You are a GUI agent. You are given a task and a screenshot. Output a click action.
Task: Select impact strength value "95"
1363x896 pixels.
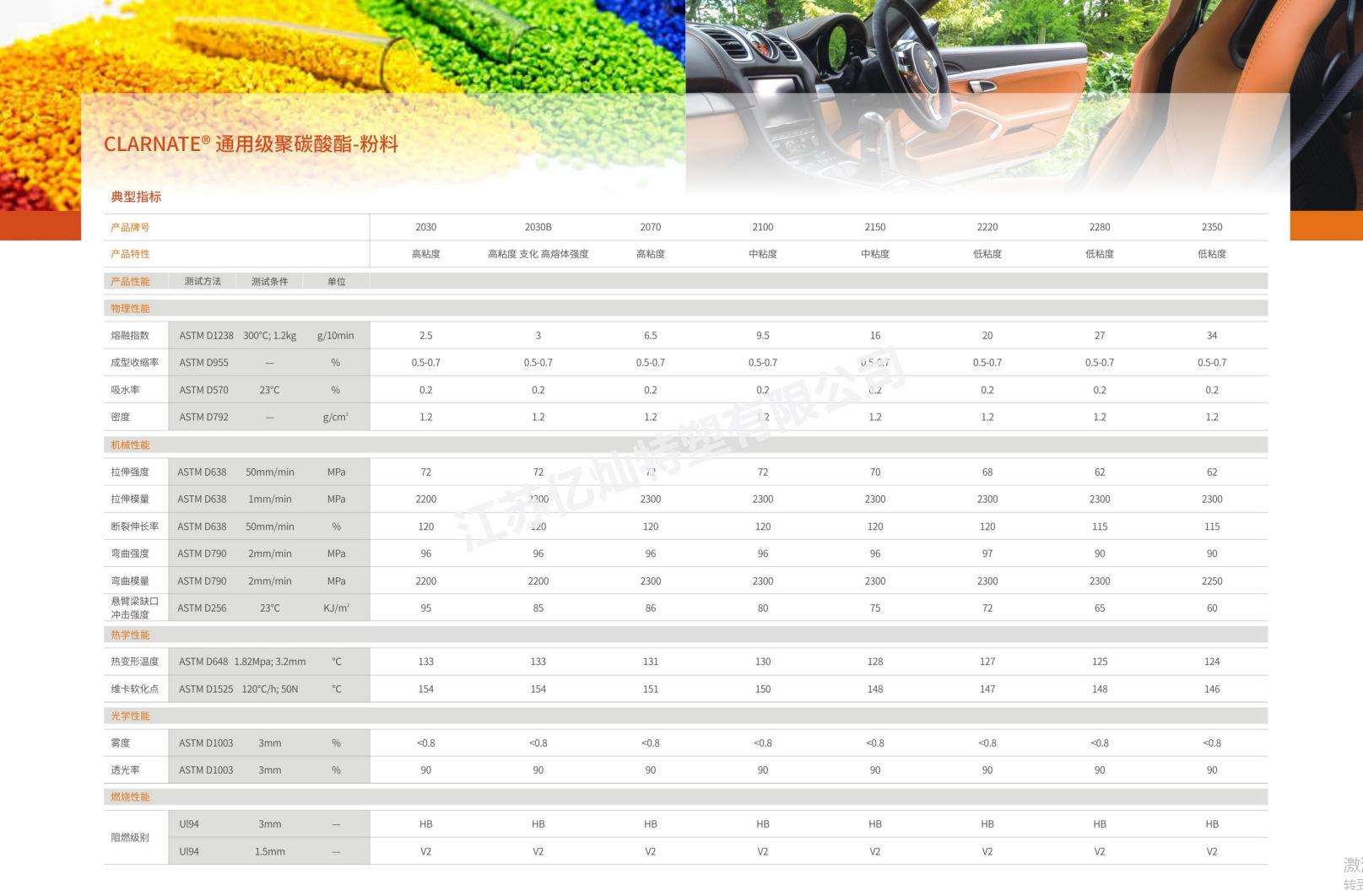[426, 607]
